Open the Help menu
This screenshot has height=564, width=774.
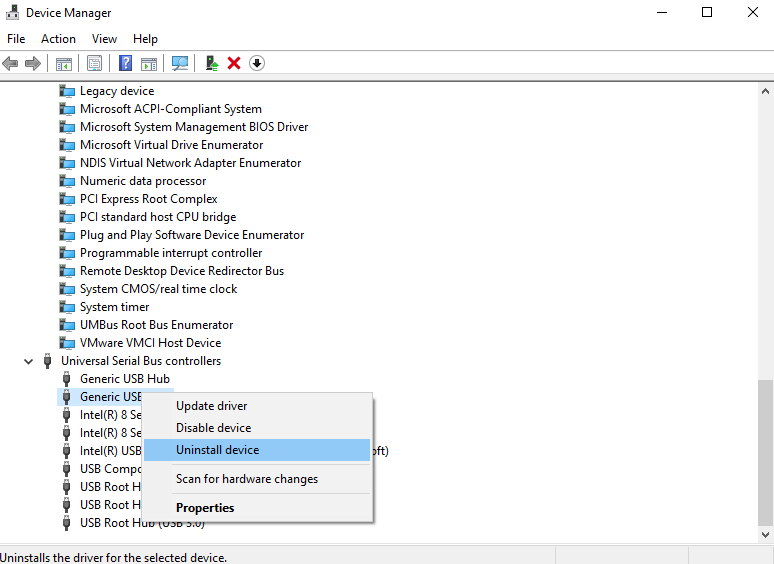[145, 39]
